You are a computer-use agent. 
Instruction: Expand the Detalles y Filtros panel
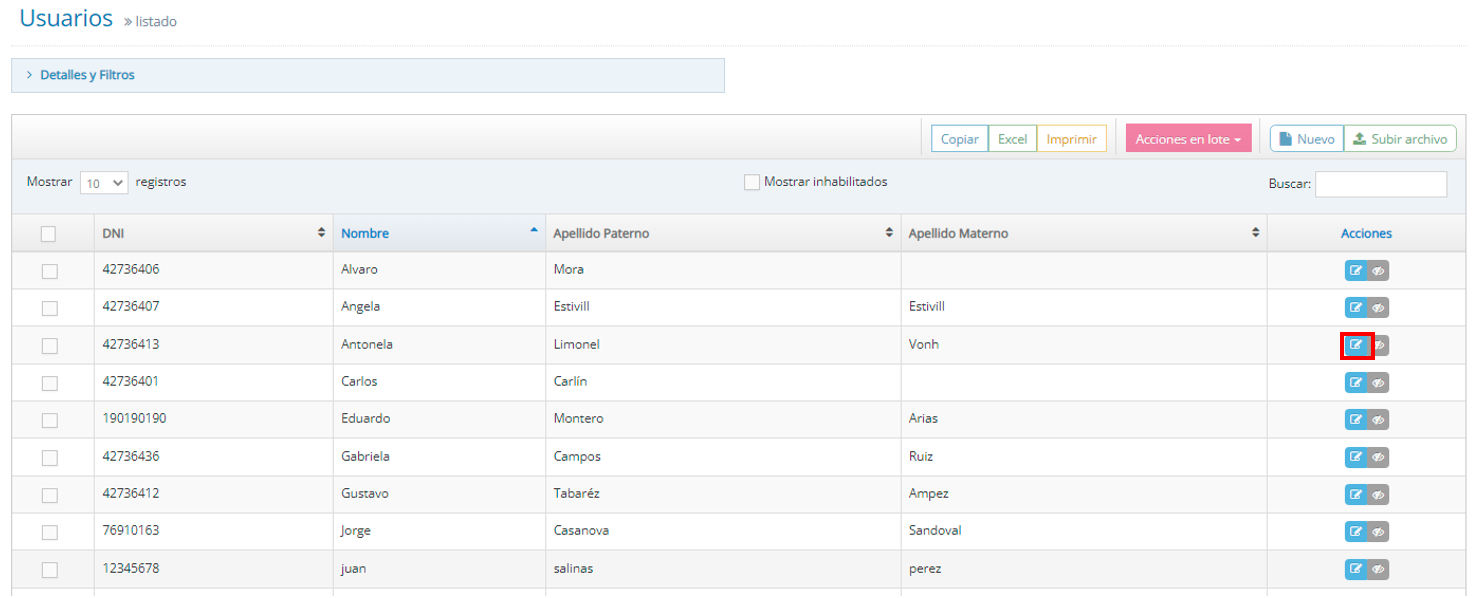tap(87, 75)
